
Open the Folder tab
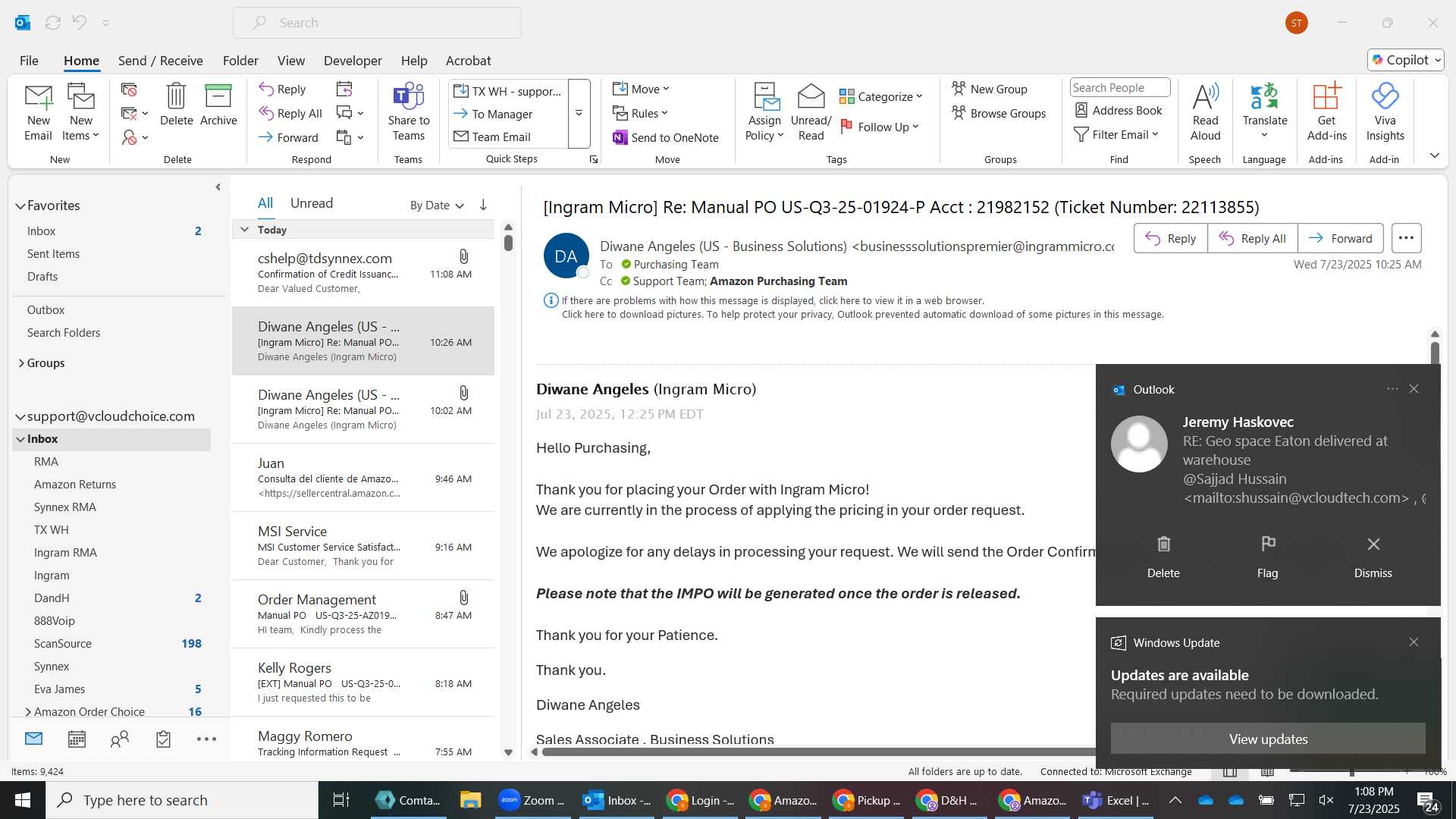(240, 61)
